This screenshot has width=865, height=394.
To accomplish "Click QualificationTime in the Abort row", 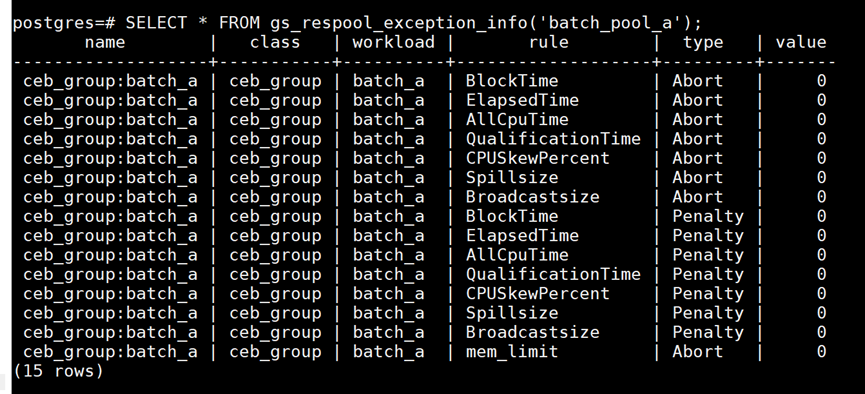I will click(x=553, y=139).
